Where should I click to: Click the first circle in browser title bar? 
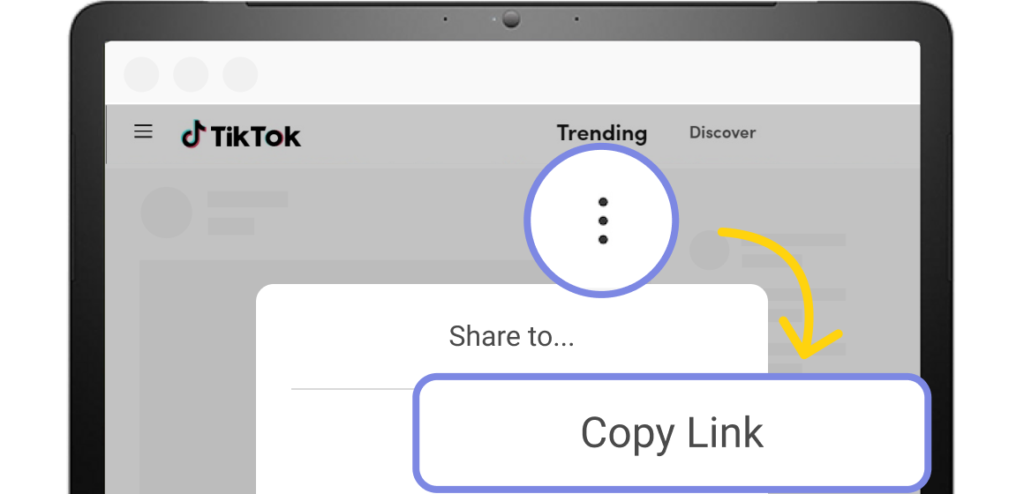click(141, 74)
